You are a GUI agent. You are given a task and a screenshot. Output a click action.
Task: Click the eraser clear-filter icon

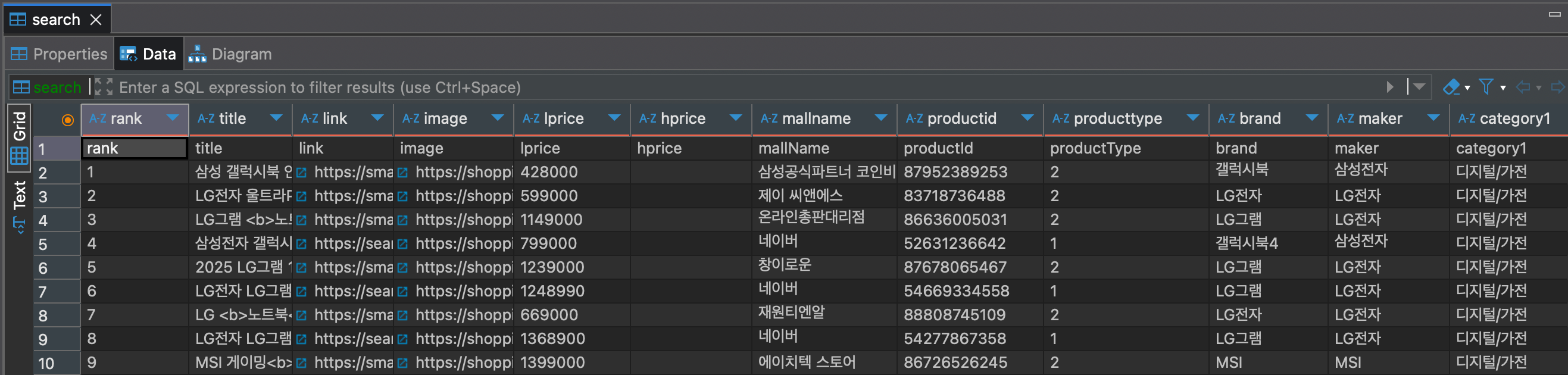tap(1451, 87)
